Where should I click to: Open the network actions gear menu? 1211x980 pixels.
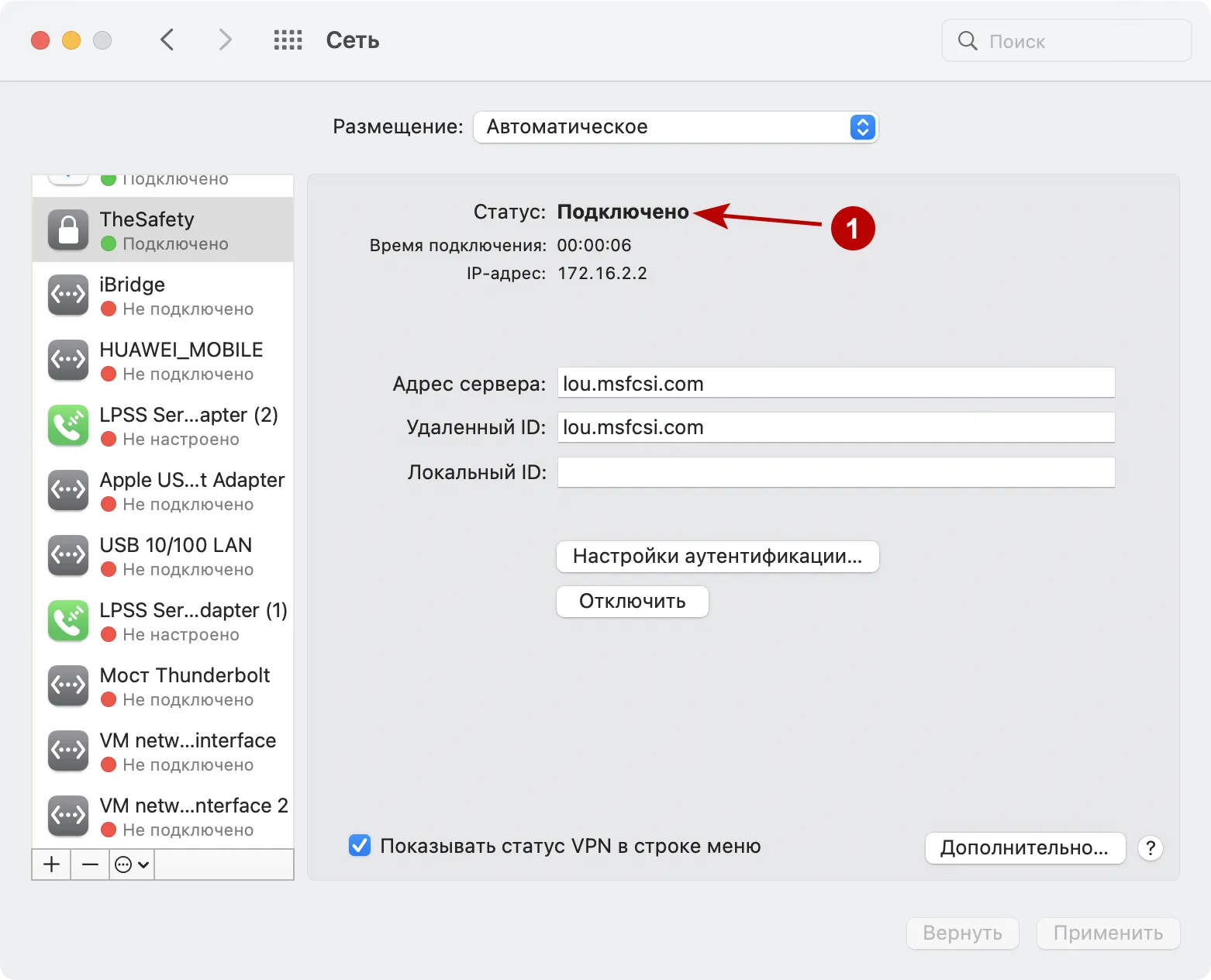[130, 864]
